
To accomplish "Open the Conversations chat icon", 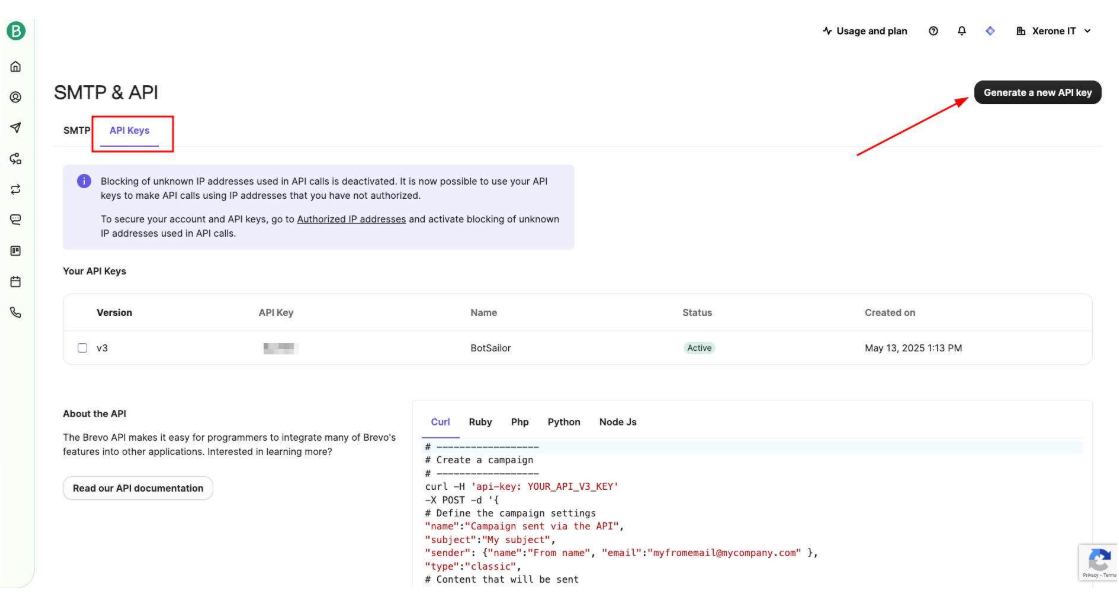I will click(x=16, y=220).
